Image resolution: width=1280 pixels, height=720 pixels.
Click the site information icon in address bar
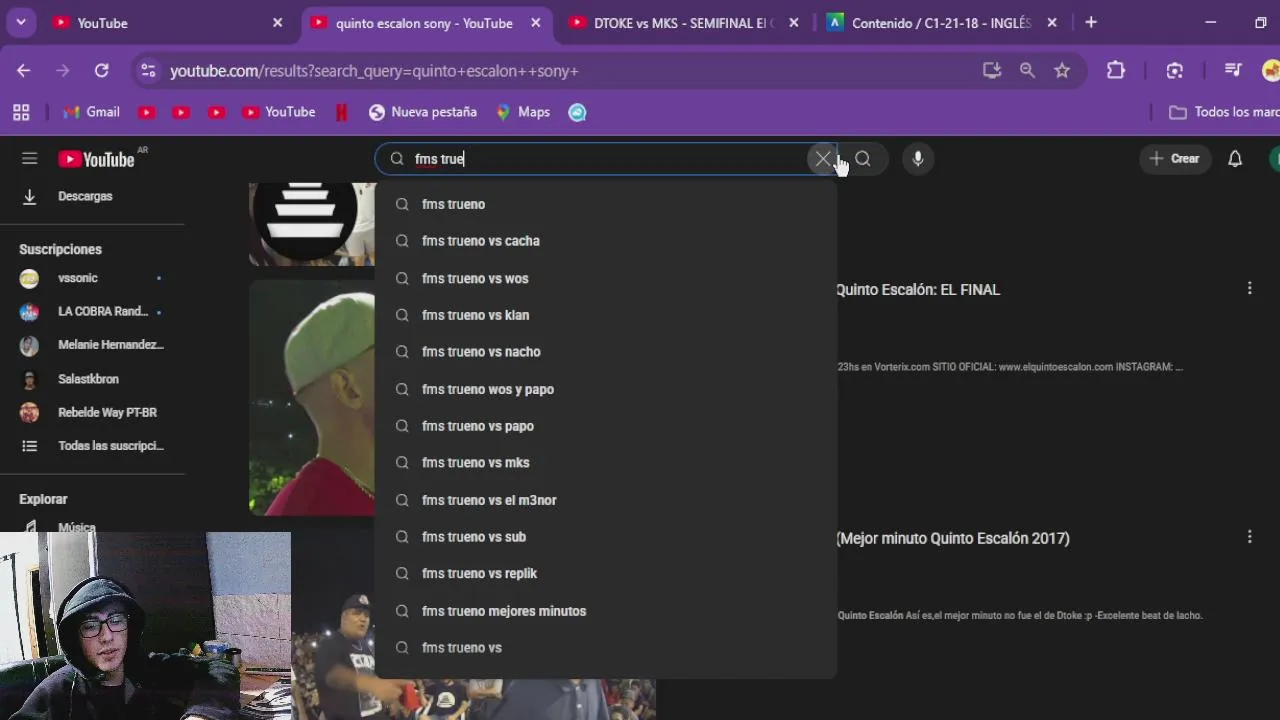[x=149, y=70]
